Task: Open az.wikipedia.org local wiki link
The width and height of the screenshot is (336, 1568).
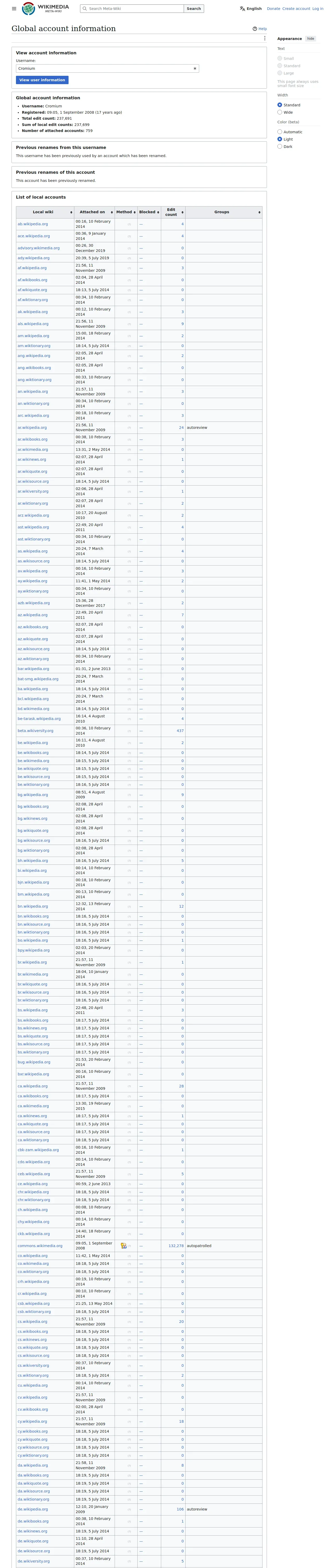Action: pyautogui.click(x=32, y=615)
